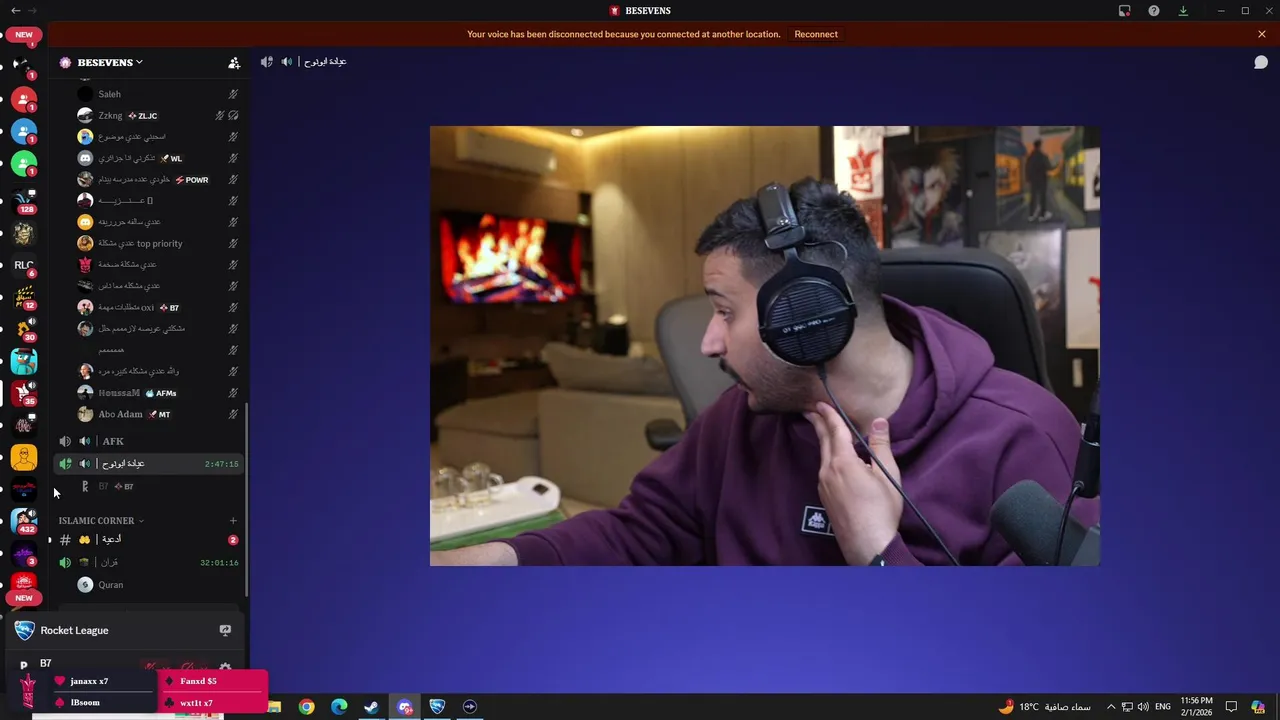Click the ENG language indicator in taskbar
Viewport: 1280px width, 720px height.
coord(1163,707)
